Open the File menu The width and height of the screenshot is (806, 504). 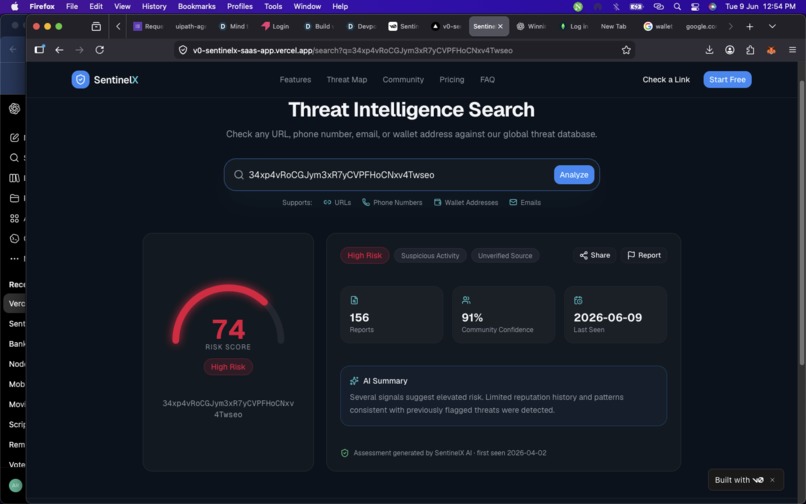tap(72, 7)
